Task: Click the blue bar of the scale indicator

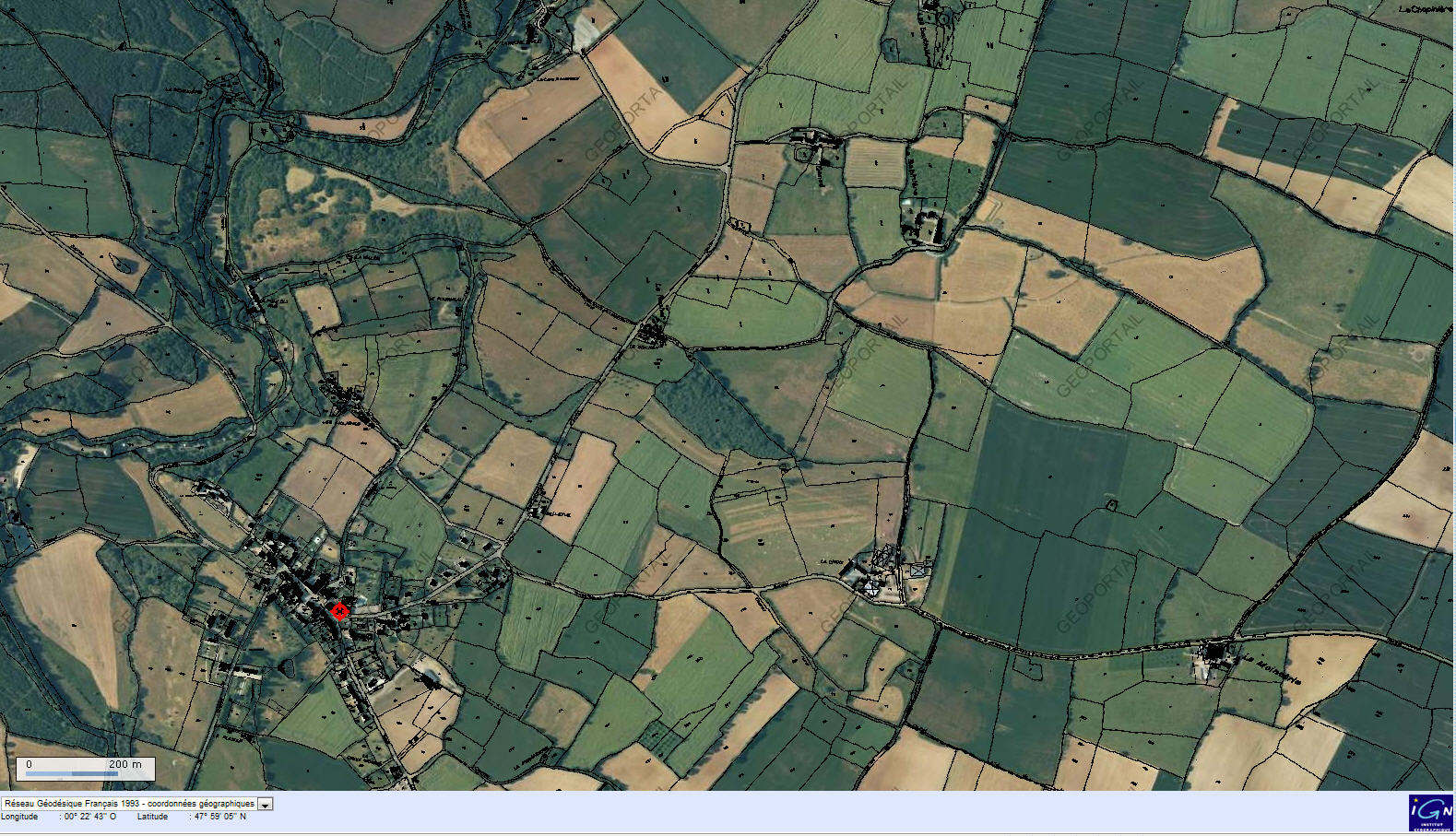Action: [72, 773]
